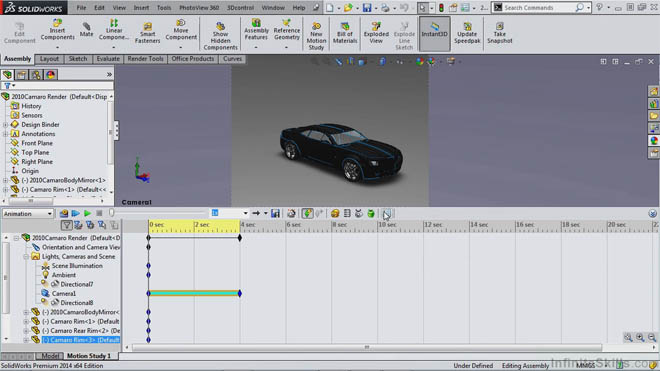This screenshot has height=371, width=660.
Task: Click the Exploded View tool
Action: 376,33
